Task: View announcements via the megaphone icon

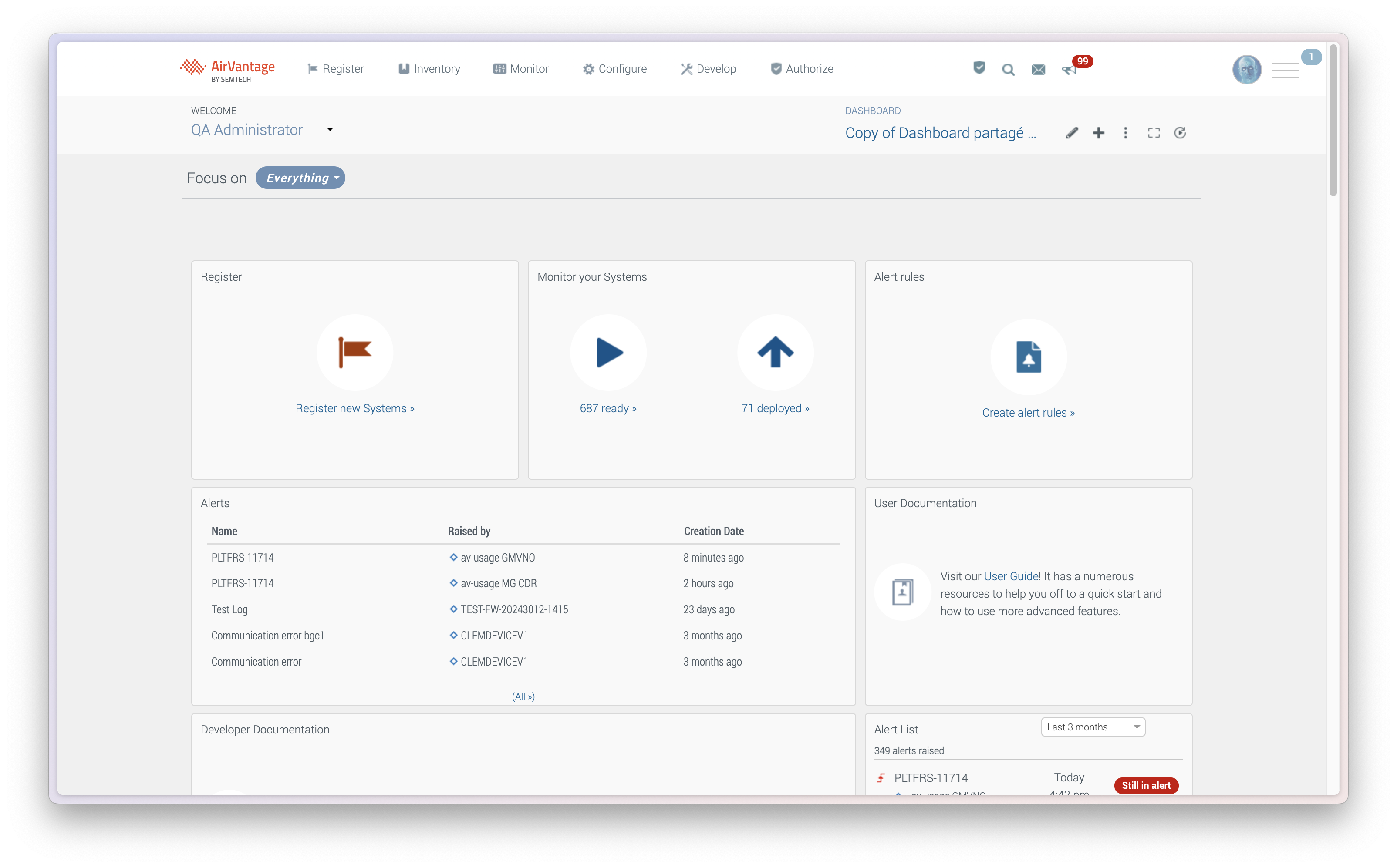Action: pyautogui.click(x=1068, y=70)
